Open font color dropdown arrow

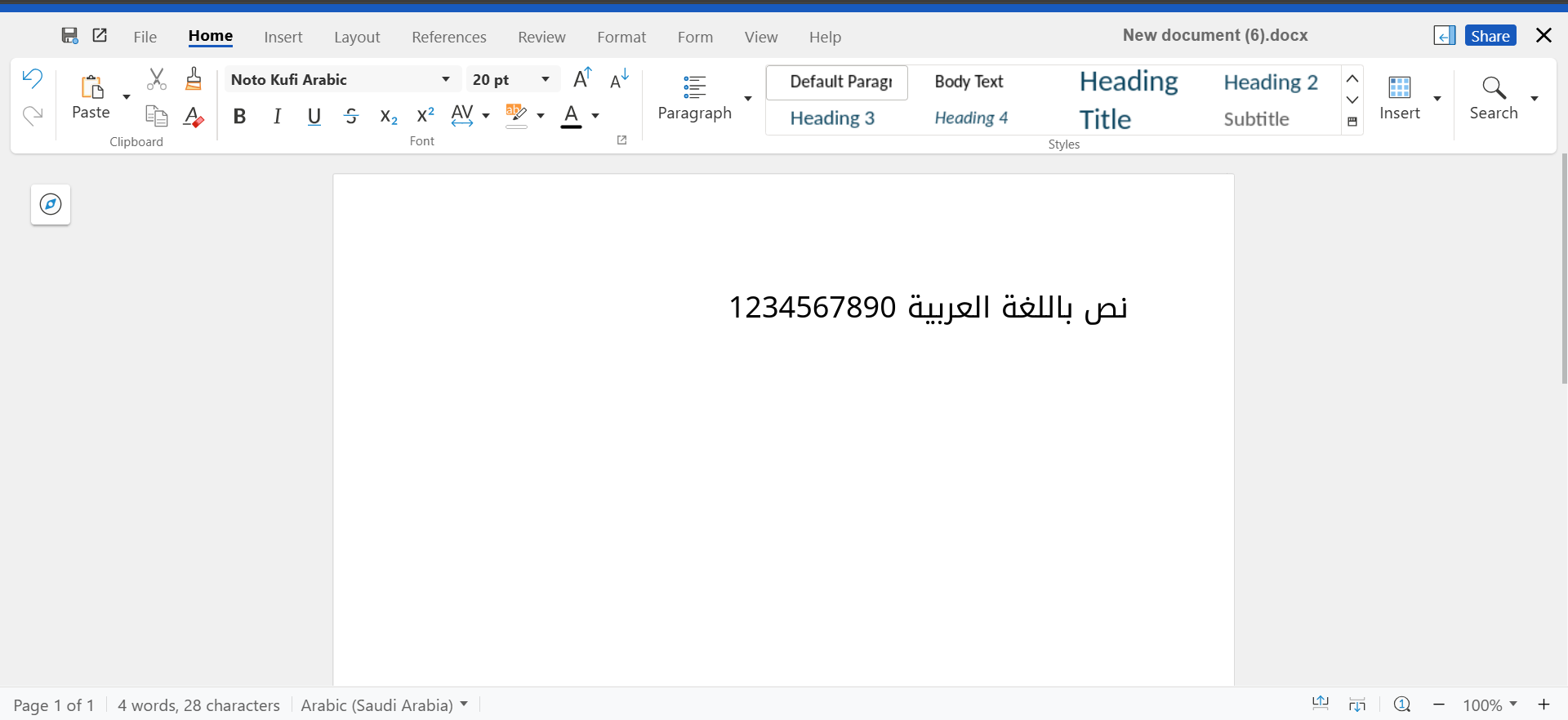click(595, 116)
